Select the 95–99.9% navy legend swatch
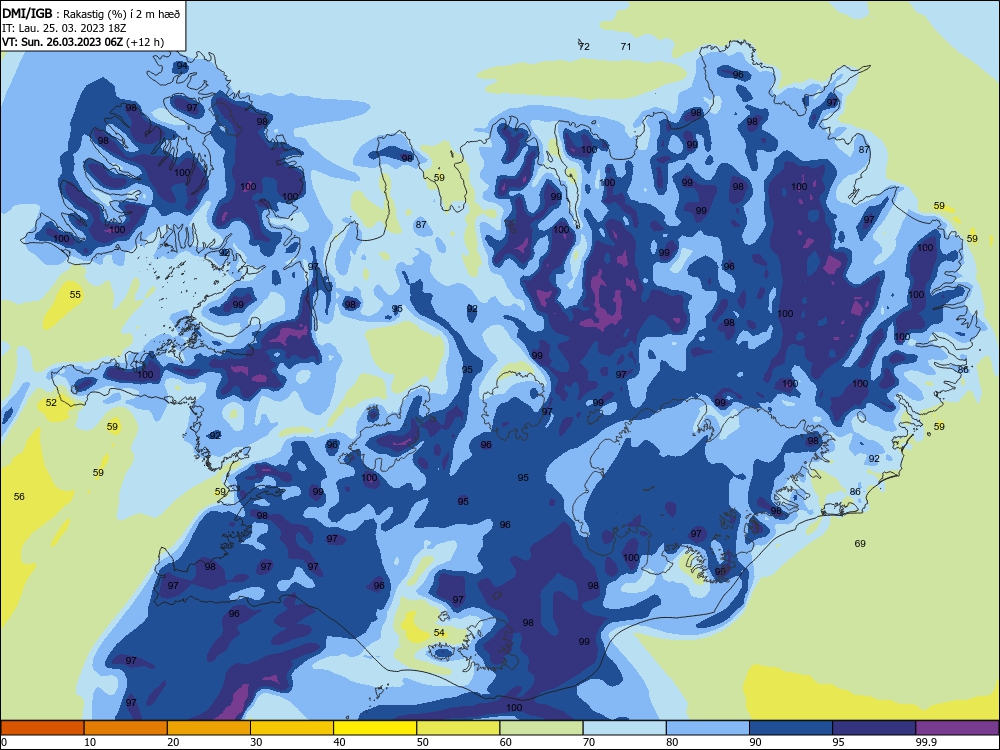This screenshot has height=750, width=1000. point(874,728)
